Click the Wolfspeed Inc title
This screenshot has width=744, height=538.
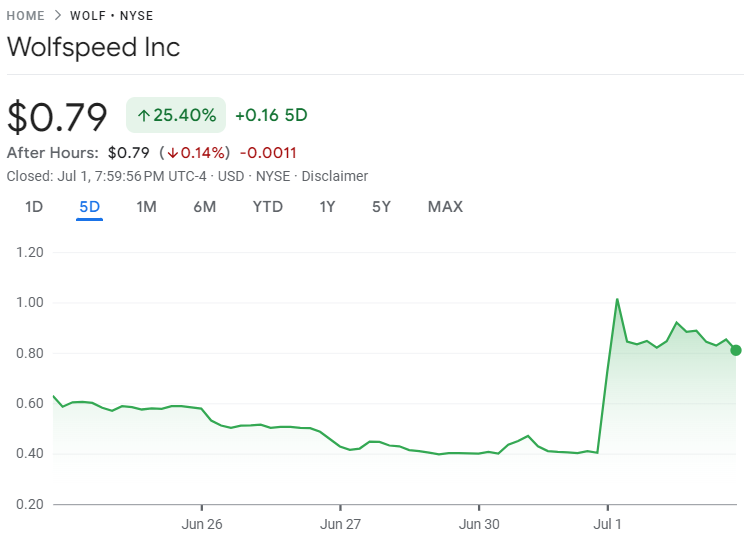pos(94,47)
